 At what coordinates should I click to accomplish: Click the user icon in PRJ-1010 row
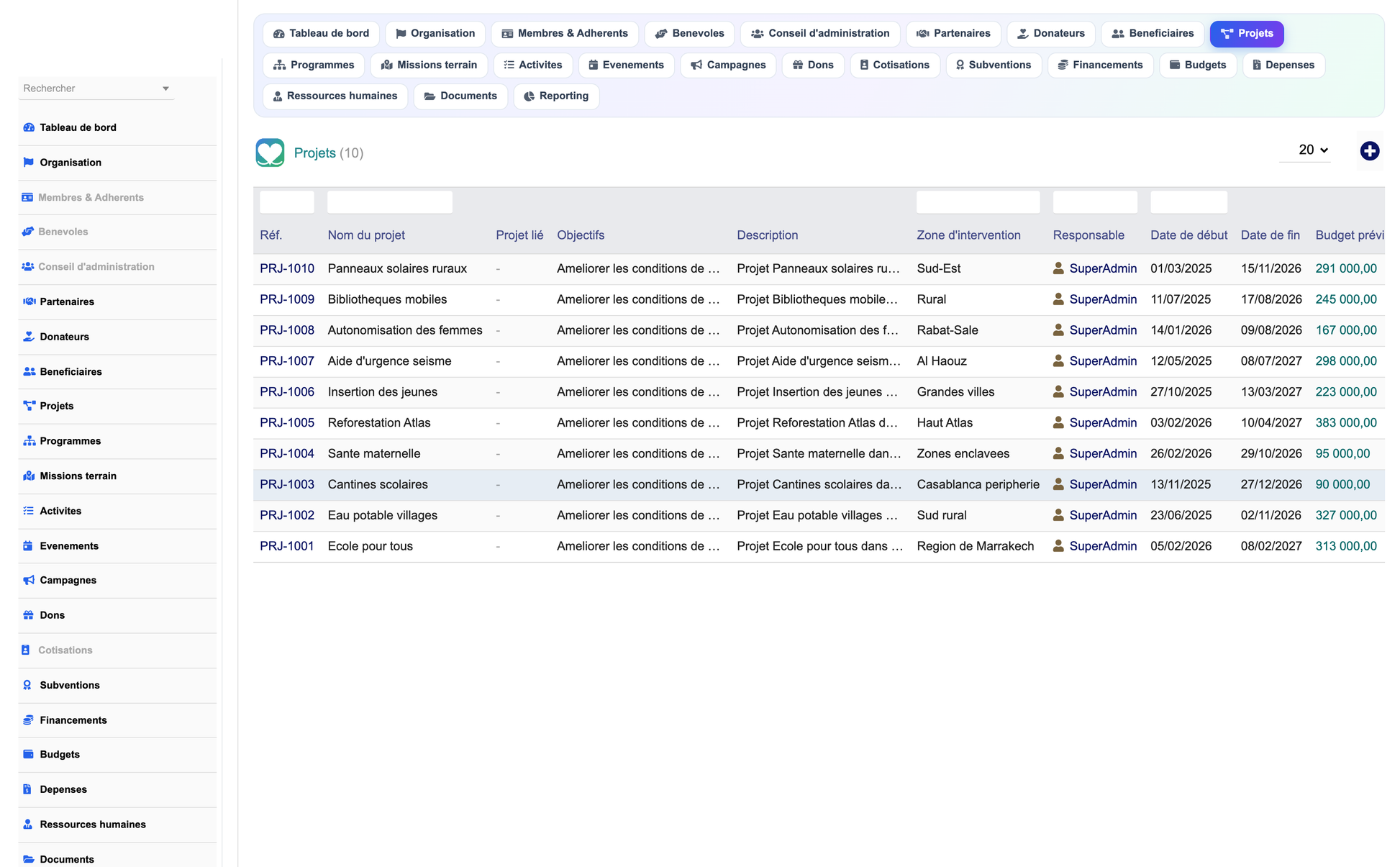tap(1058, 268)
